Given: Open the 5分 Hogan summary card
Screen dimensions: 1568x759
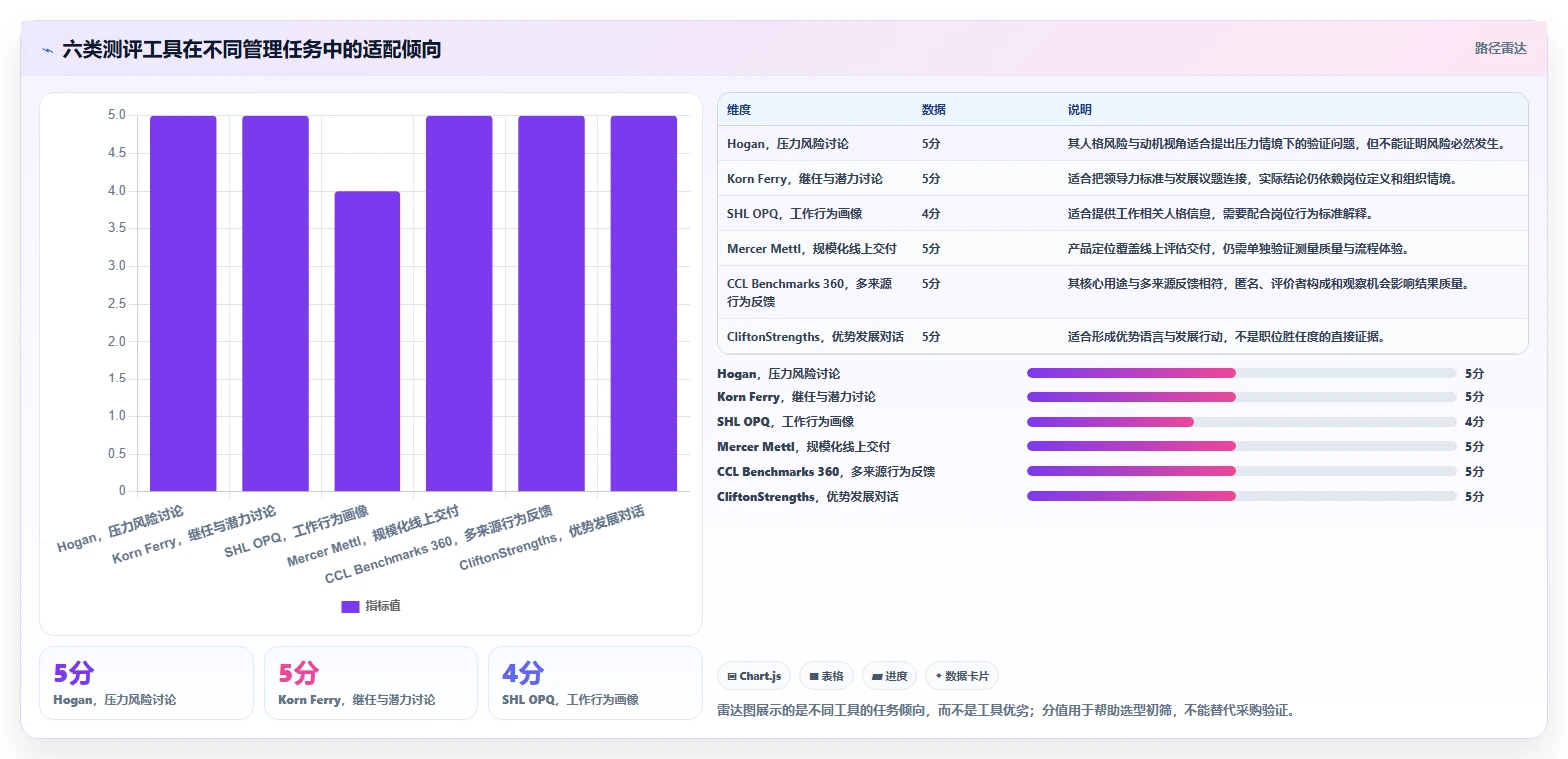Looking at the screenshot, I should 146,683.
